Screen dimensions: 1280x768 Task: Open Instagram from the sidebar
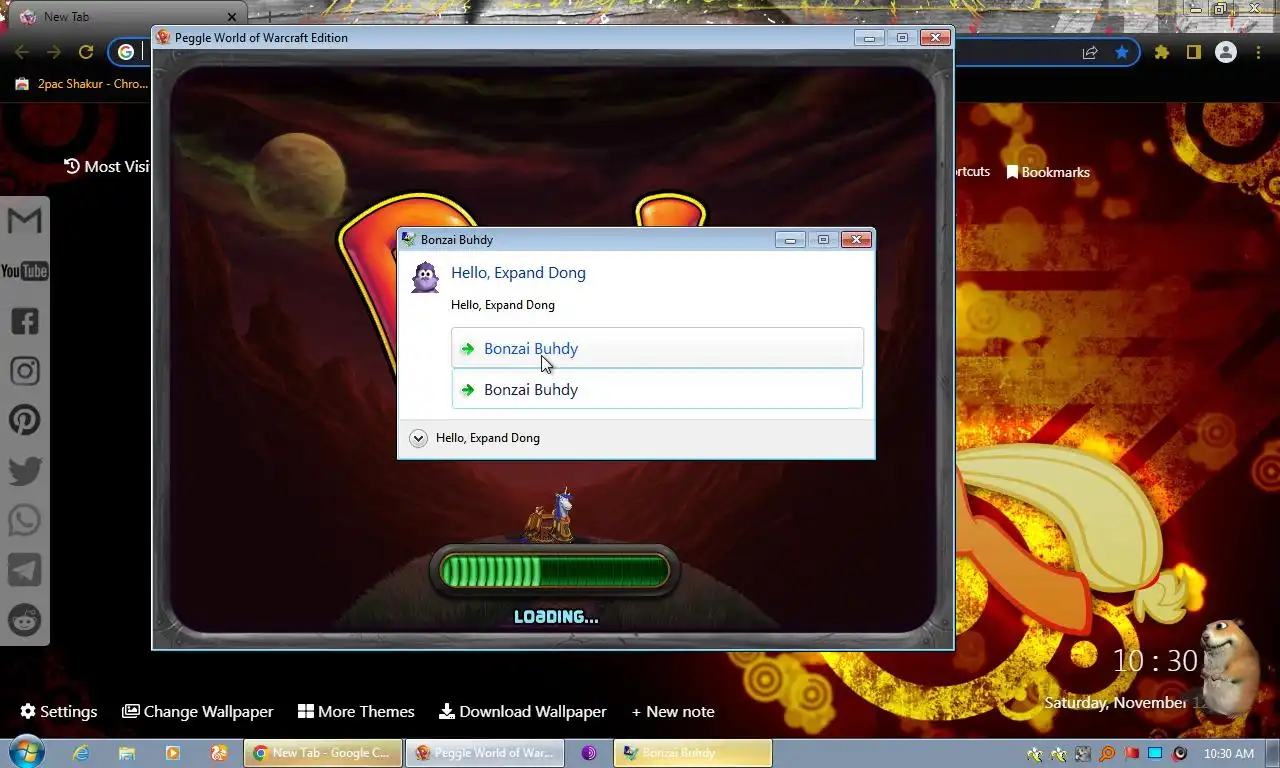[25, 371]
